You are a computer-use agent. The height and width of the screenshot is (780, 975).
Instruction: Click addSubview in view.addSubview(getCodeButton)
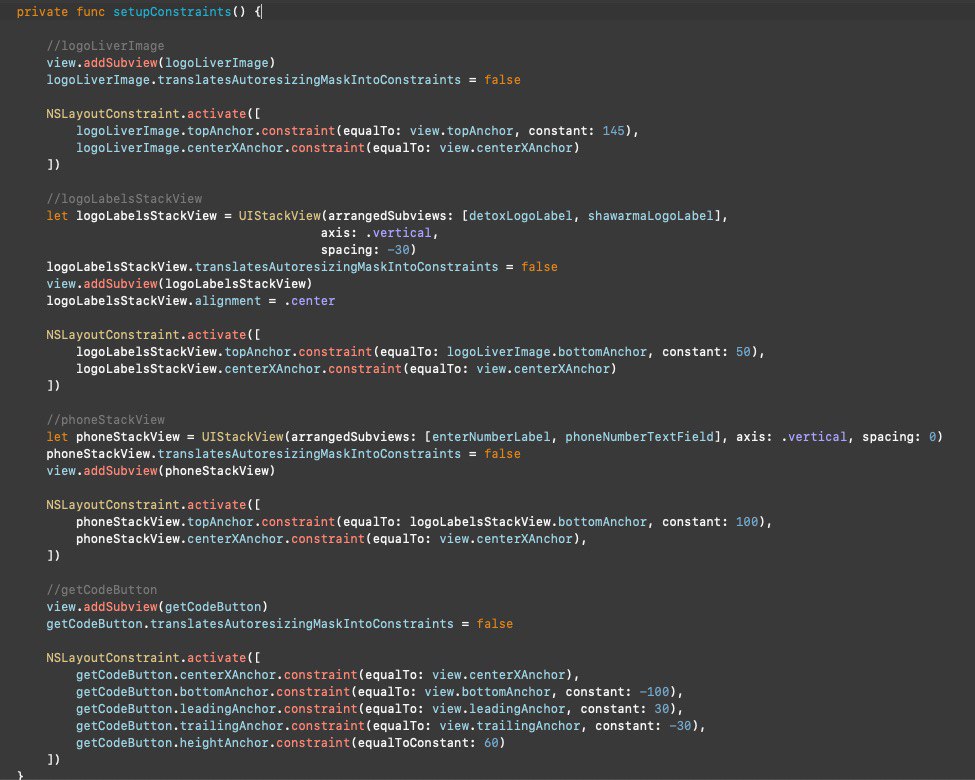click(x=121, y=606)
